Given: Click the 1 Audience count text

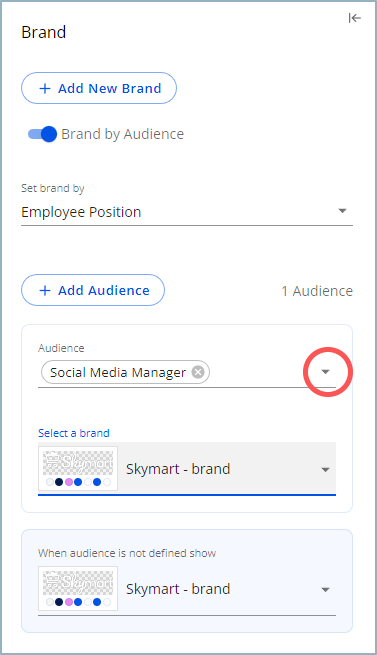Looking at the screenshot, I should pyautogui.click(x=317, y=291).
